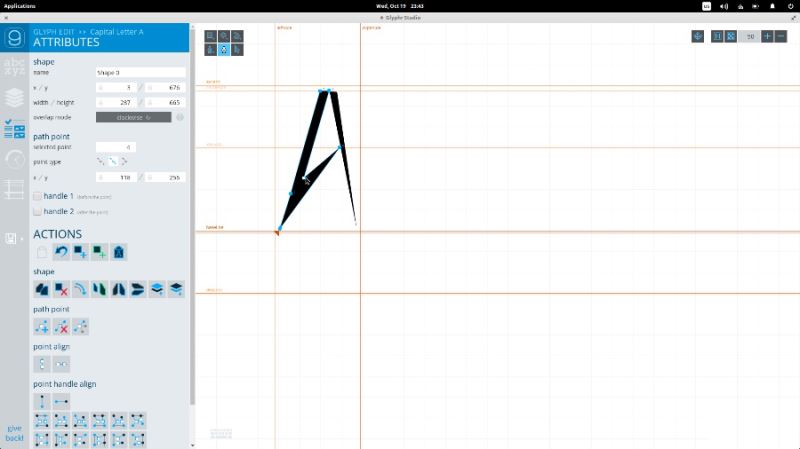Move shape layer down

[x=176, y=289]
